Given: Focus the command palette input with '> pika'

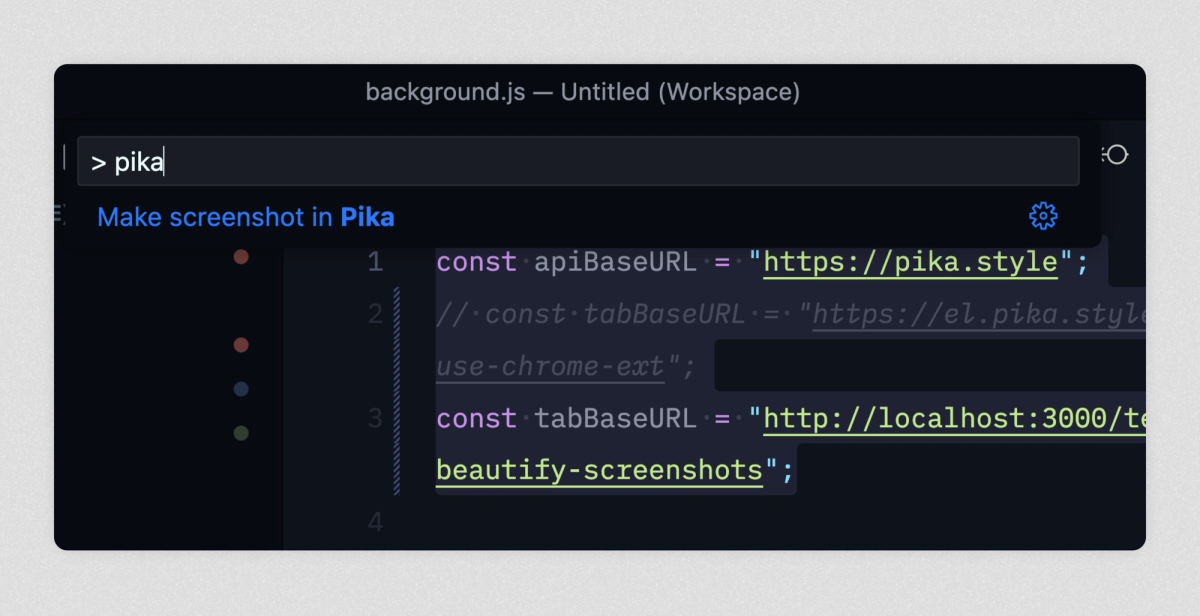Looking at the screenshot, I should coord(578,161).
